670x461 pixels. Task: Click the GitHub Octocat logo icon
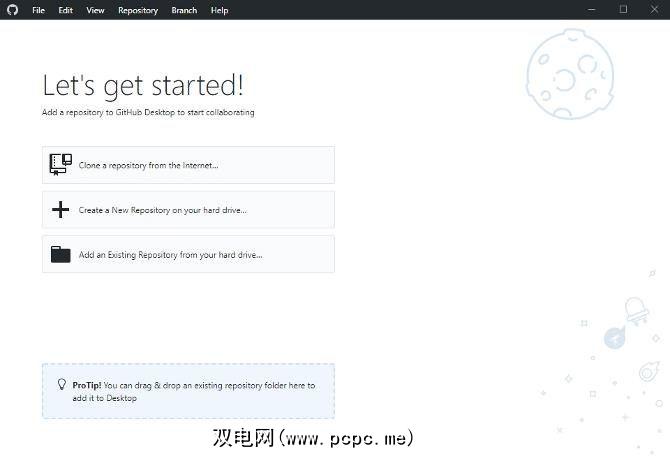pos(12,10)
